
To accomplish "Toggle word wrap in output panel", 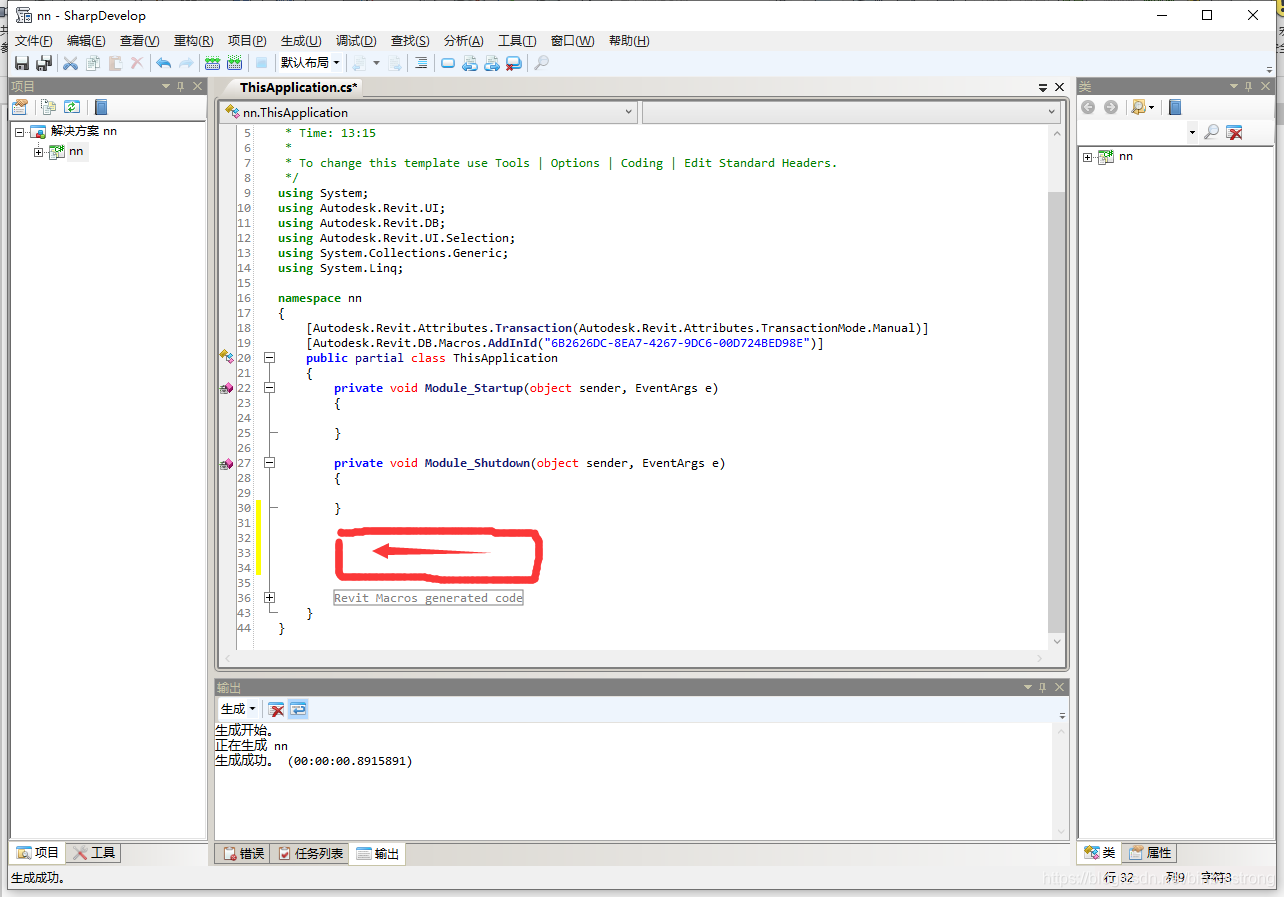I will (298, 709).
